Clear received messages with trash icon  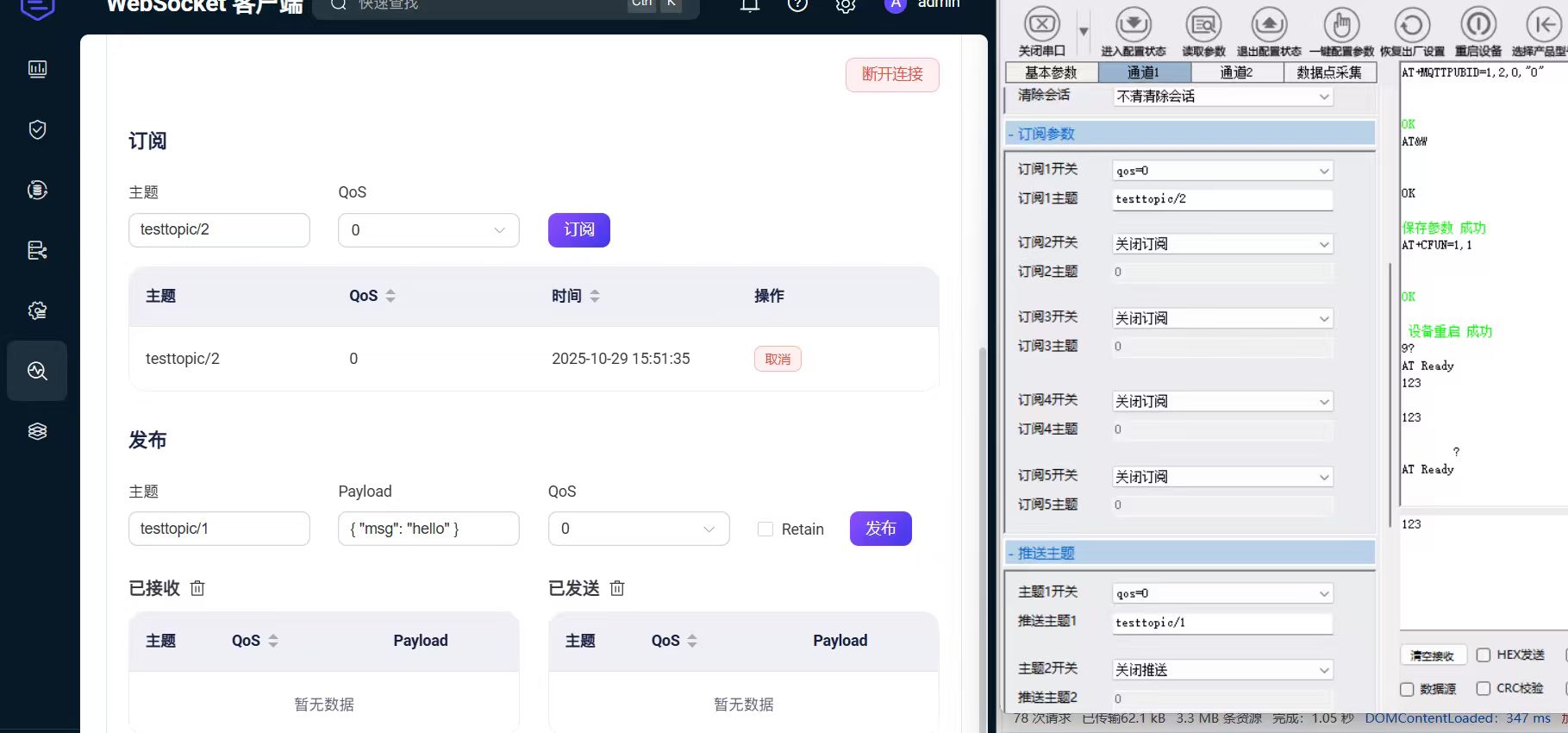tap(197, 588)
